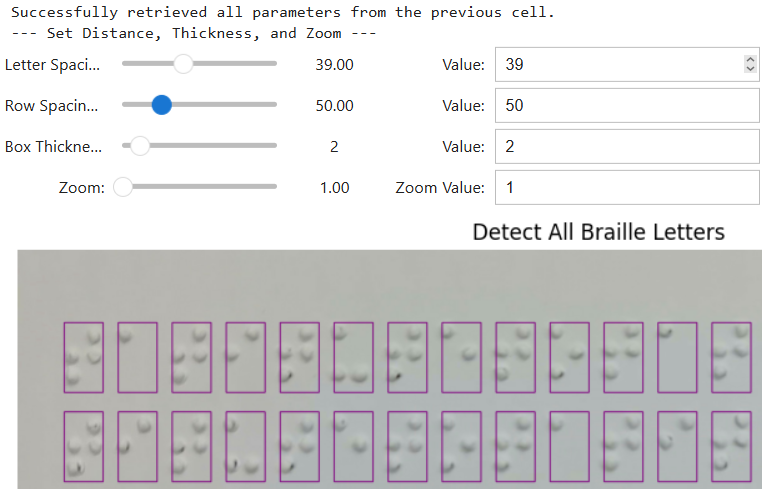Click the Row Spacing slider label
This screenshot has width=762, height=489.
[53, 105]
